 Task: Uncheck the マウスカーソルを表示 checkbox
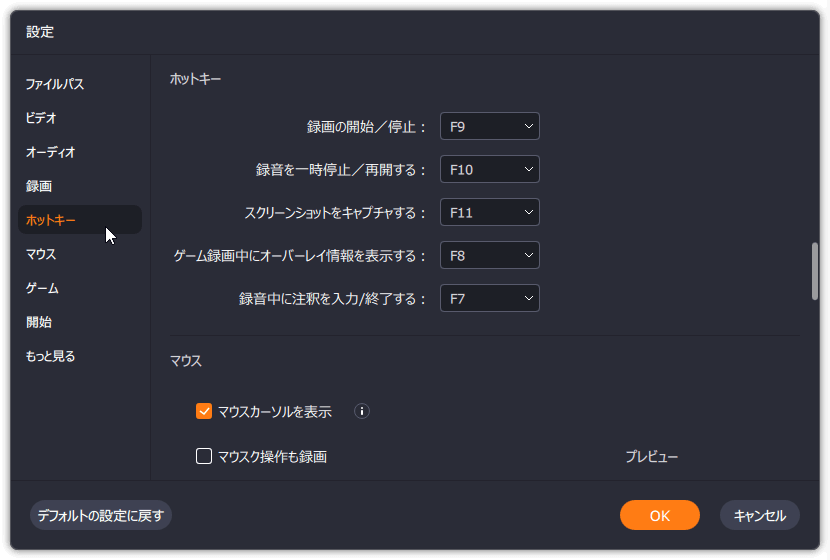204,411
